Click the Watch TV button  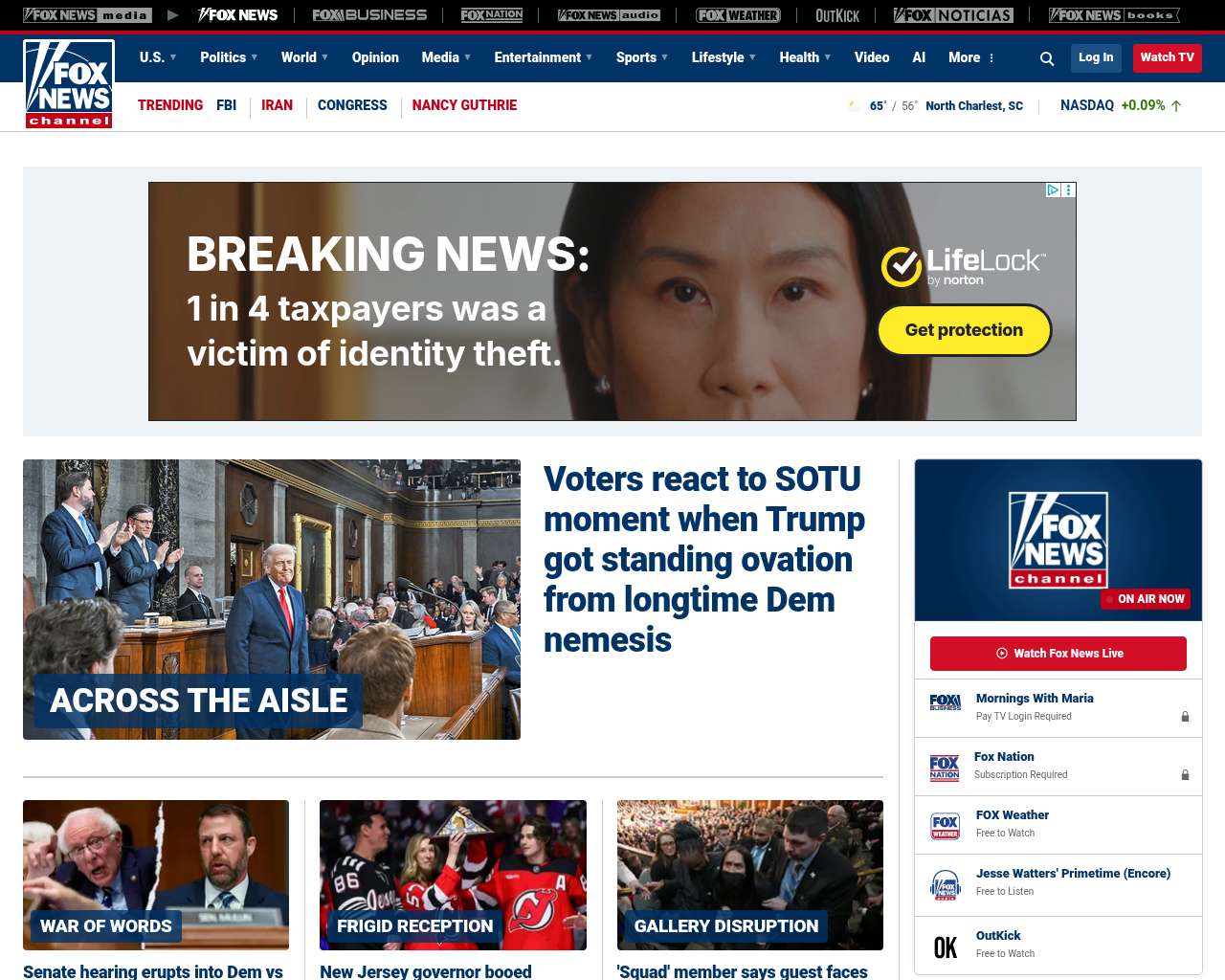coord(1168,57)
